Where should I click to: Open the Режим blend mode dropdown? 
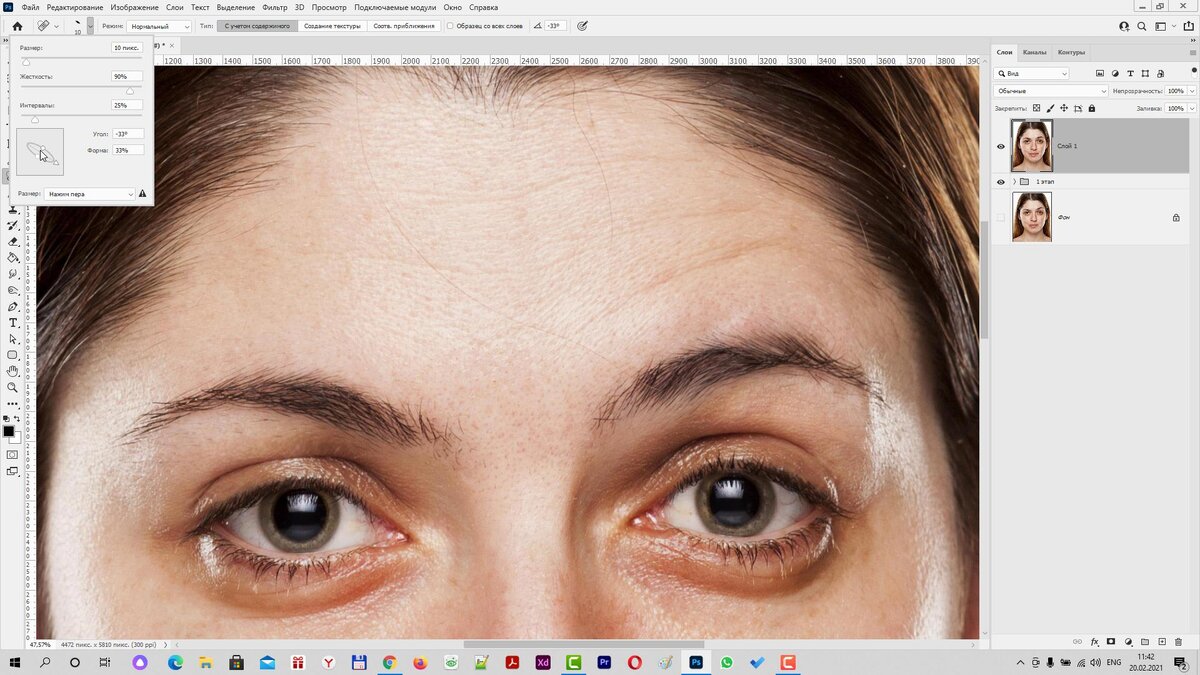coord(159,26)
